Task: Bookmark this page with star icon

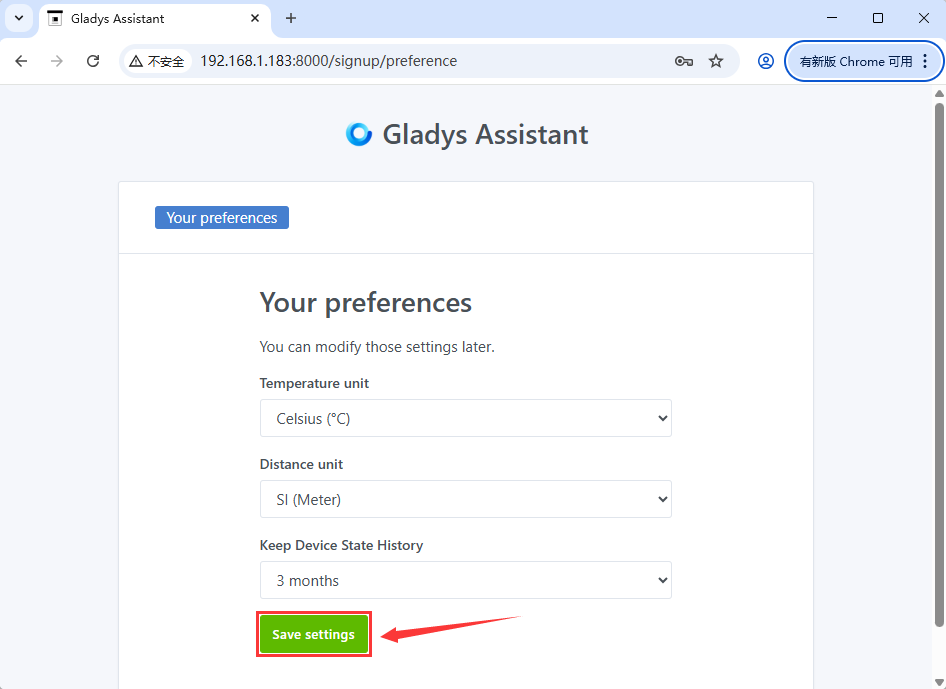Action: 716,61
